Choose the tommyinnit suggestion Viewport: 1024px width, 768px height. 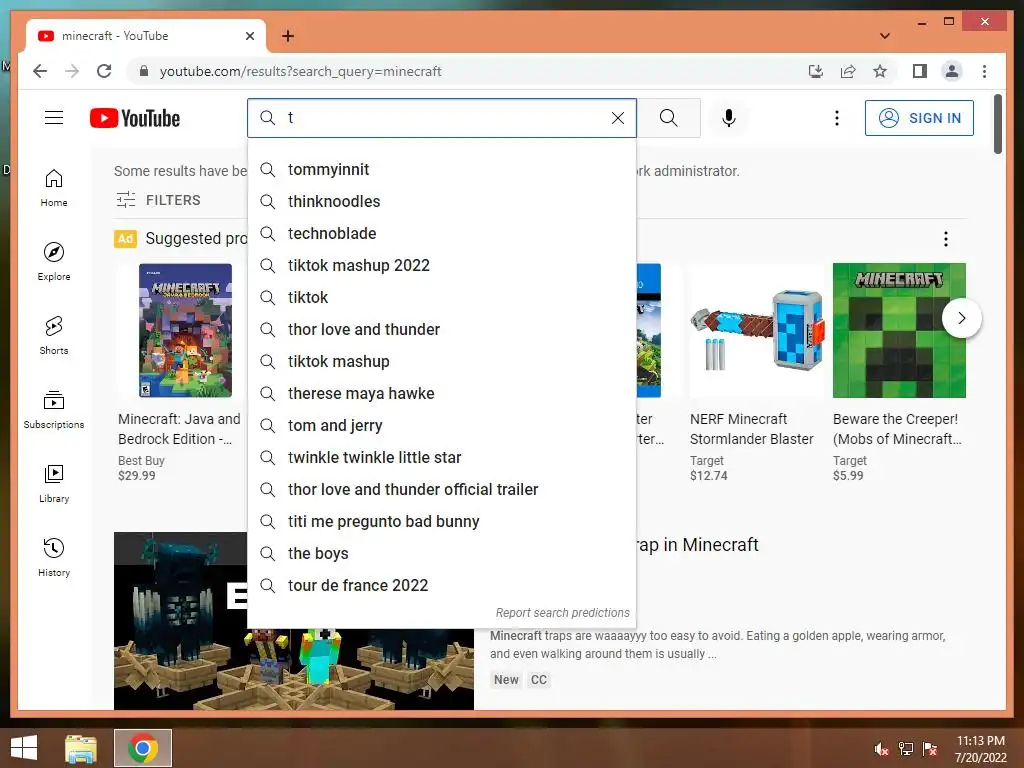(x=442, y=170)
